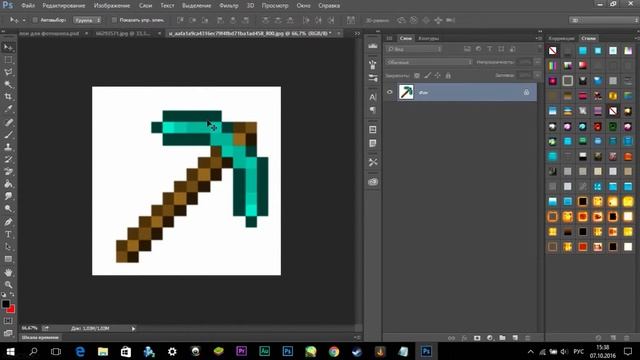Toggle lock position in Layers panel
The width and height of the screenshot is (640, 360).
pos(438,76)
